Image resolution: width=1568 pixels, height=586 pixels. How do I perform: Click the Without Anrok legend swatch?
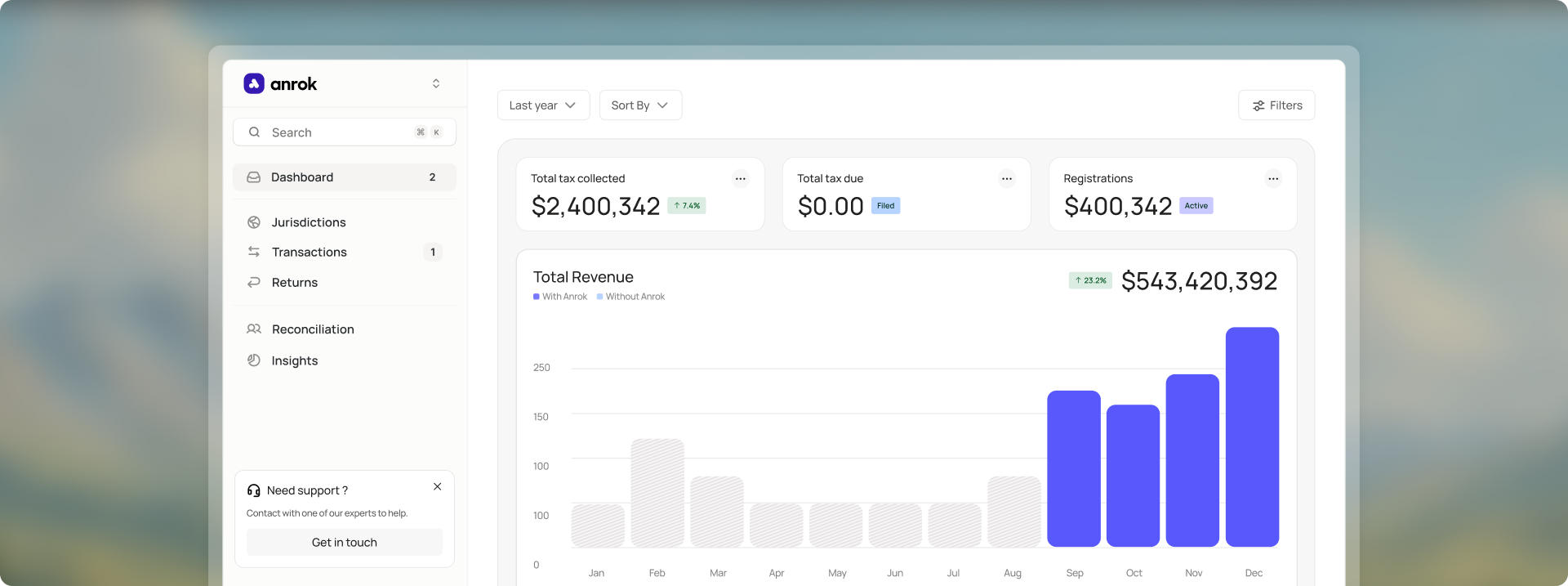click(x=600, y=297)
